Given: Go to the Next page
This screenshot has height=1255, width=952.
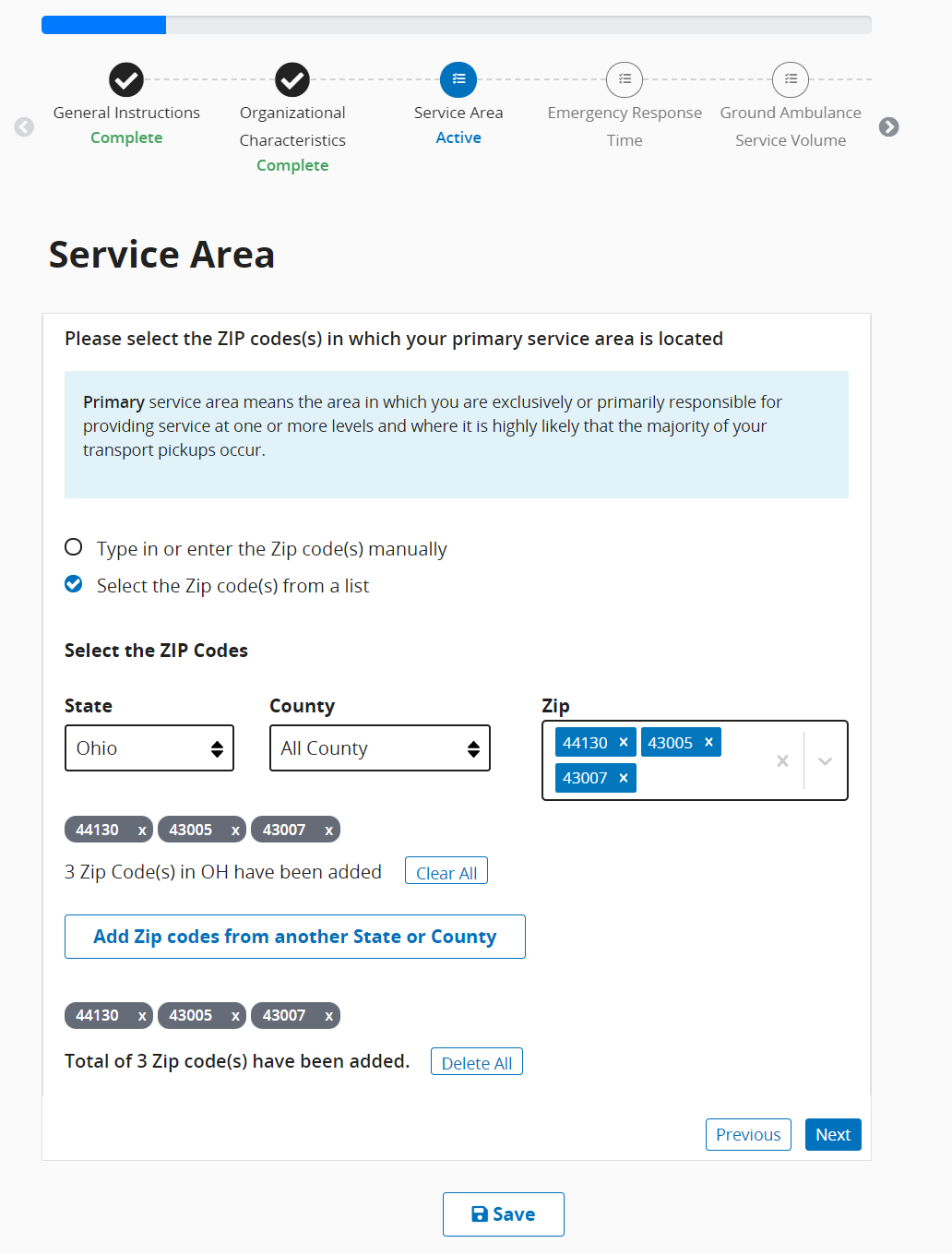Looking at the screenshot, I should pyautogui.click(x=832, y=1135).
